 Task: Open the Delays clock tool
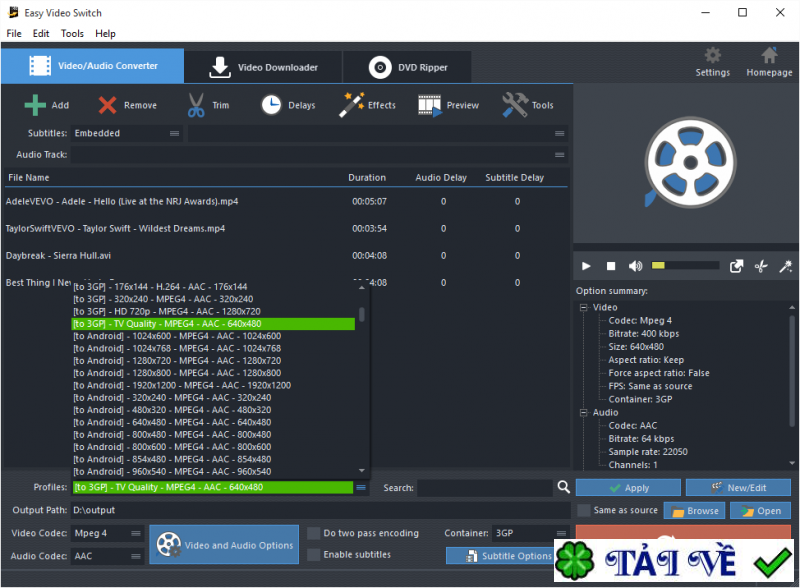pos(271,105)
